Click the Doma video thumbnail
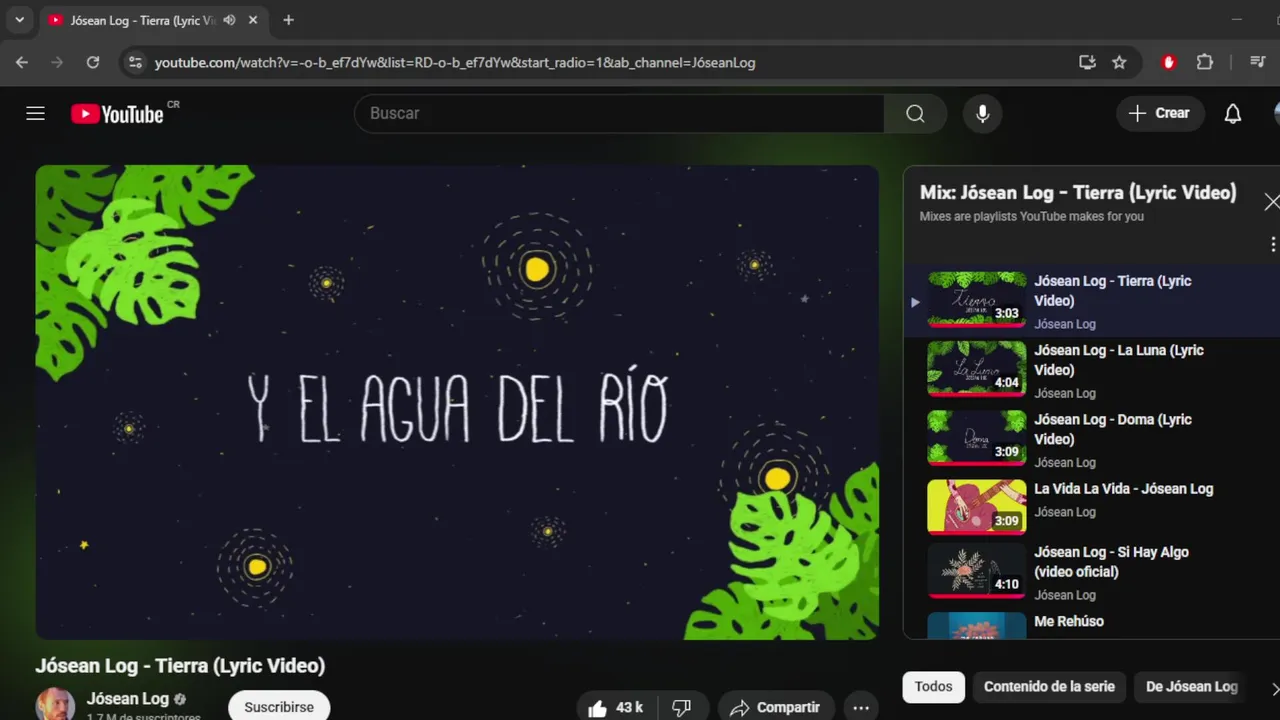 [x=977, y=438]
